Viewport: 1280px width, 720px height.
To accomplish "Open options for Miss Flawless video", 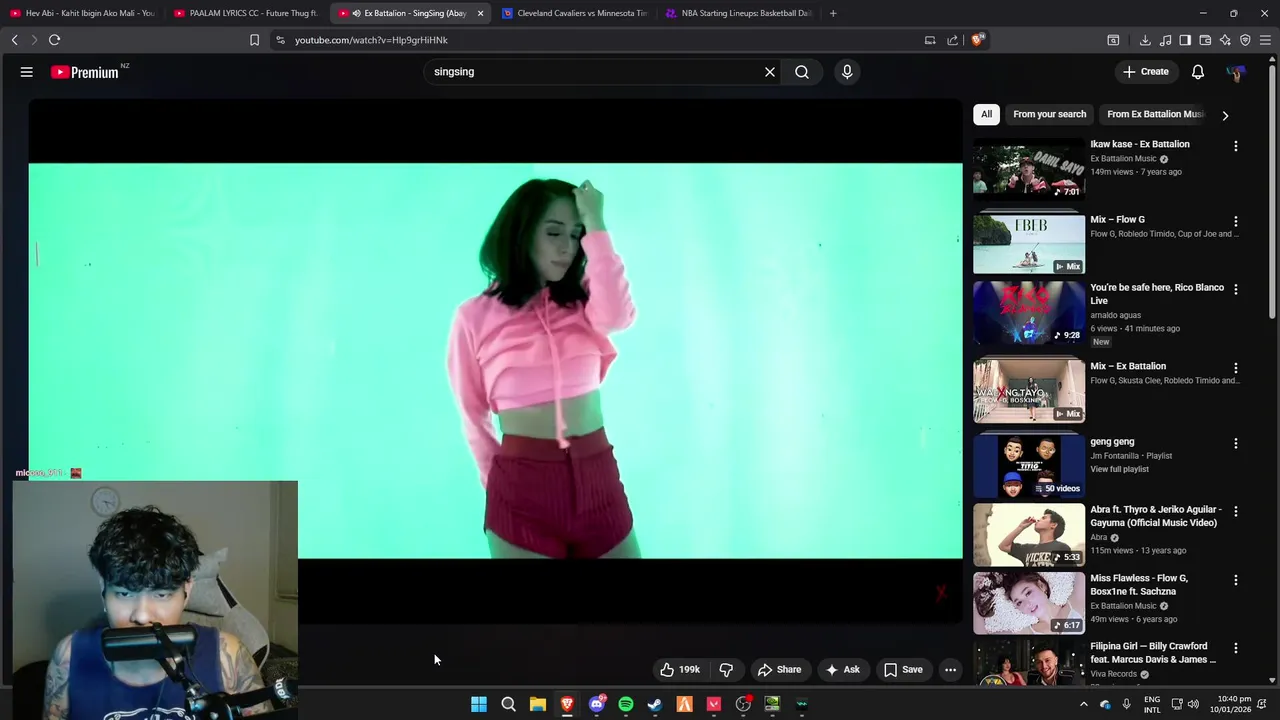I will click(1236, 580).
